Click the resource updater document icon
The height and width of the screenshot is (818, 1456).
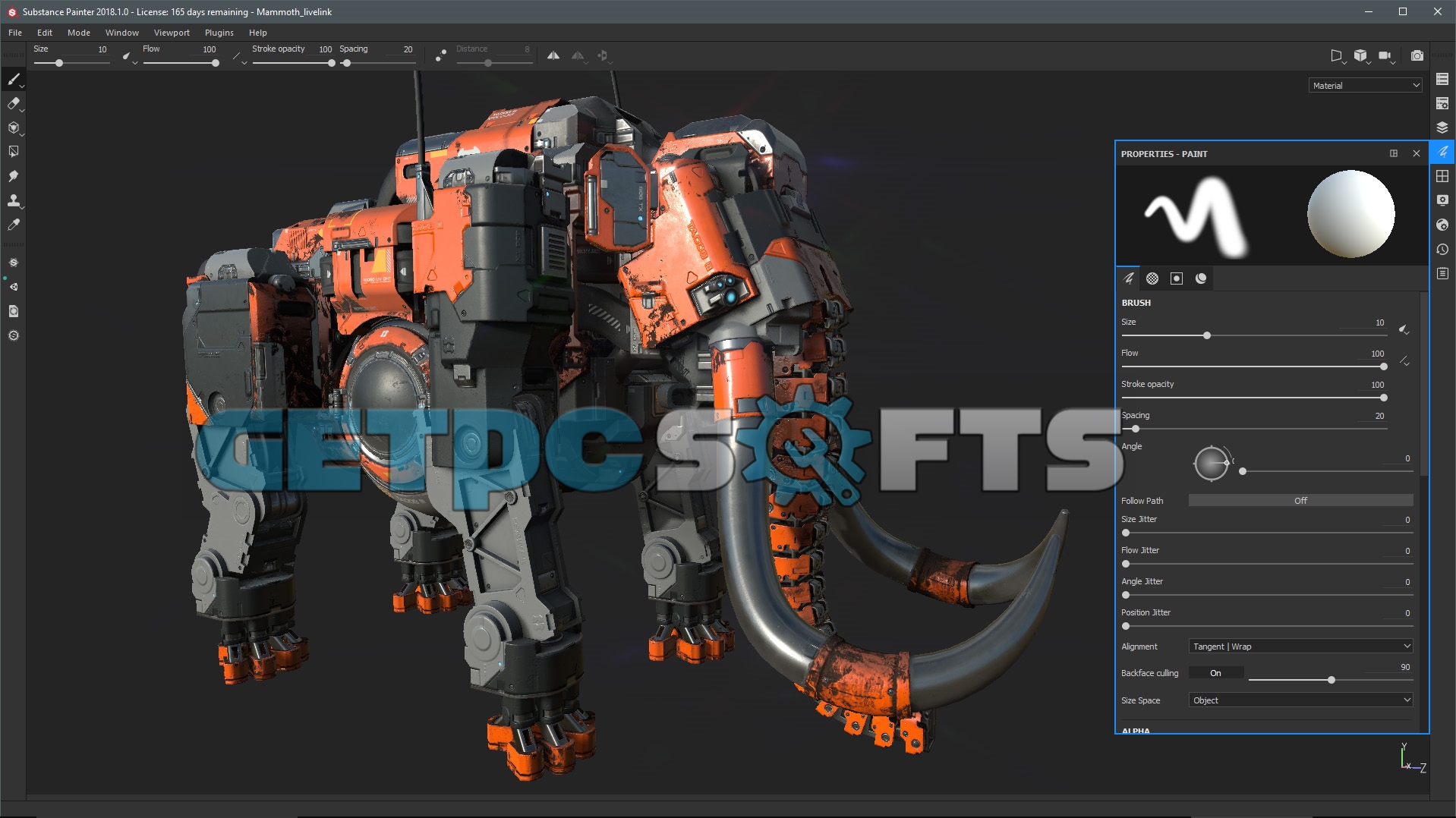[13, 311]
